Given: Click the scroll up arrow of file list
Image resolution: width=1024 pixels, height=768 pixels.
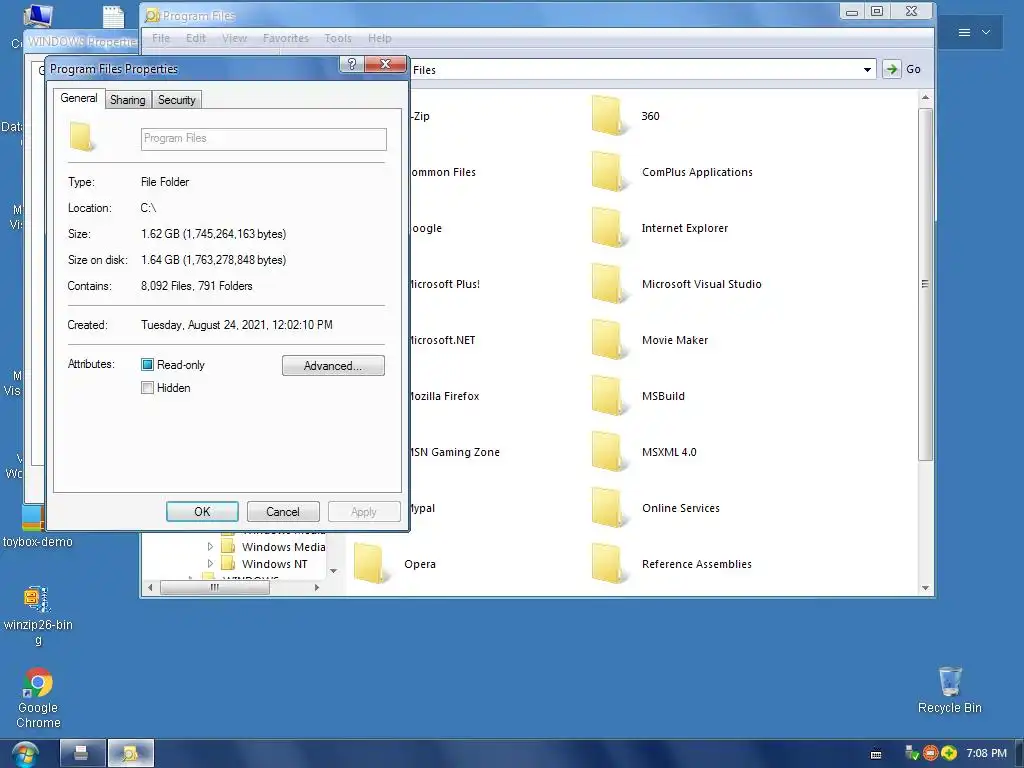Looking at the screenshot, I should (925, 97).
